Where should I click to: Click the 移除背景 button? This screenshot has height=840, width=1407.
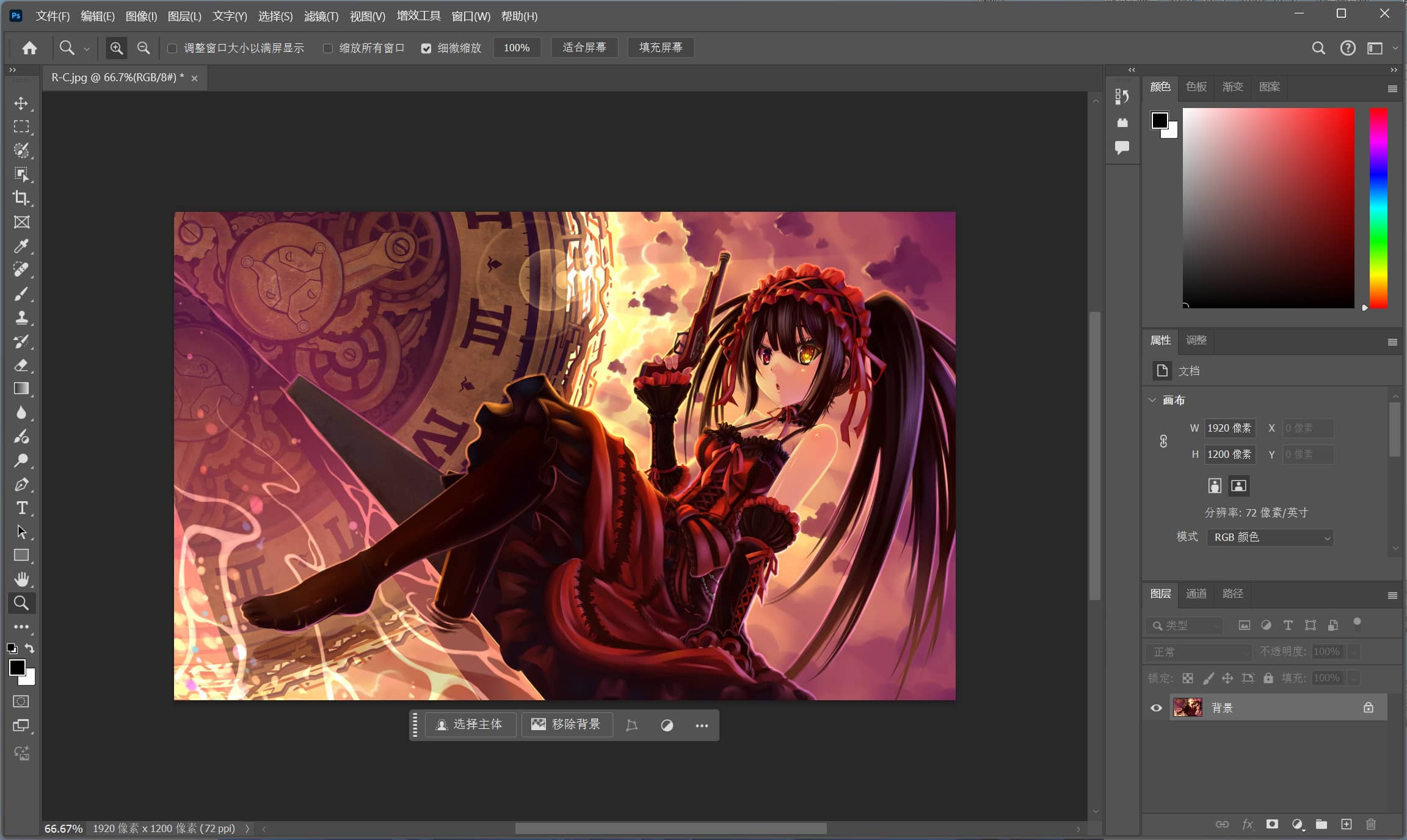click(567, 725)
